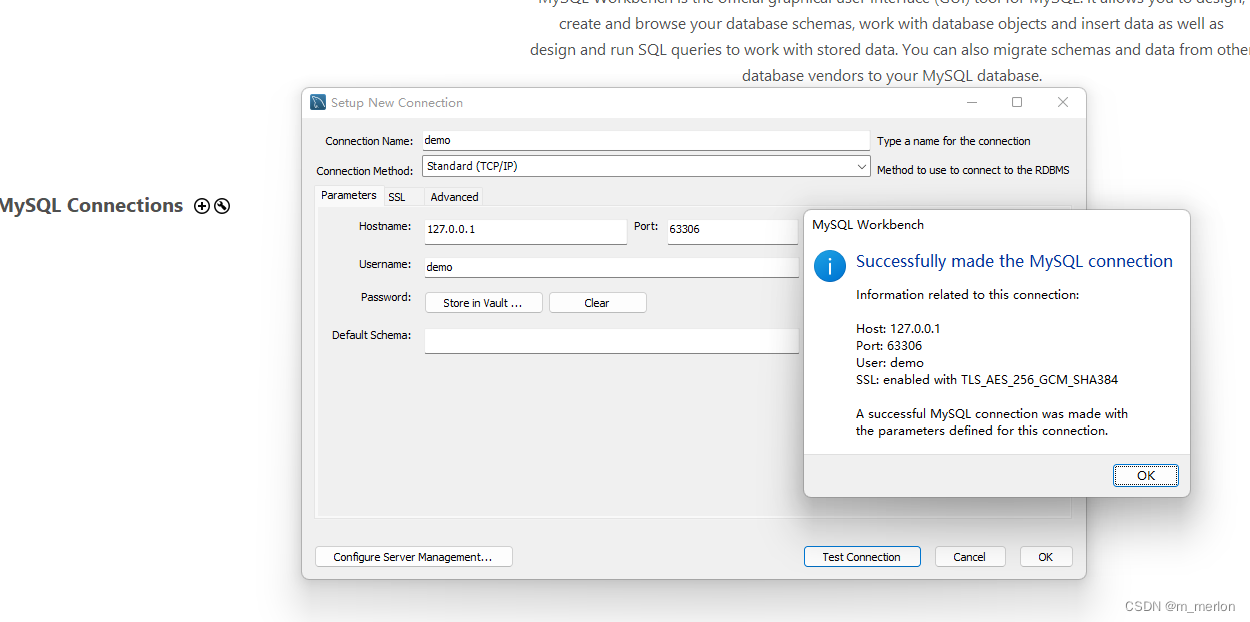This screenshot has width=1250, height=622.
Task: Open manage connections wrench icon
Action: [222, 206]
